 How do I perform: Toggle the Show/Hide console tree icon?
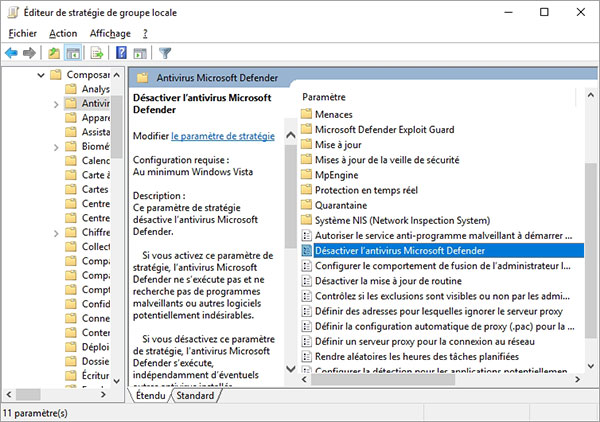tap(73, 53)
